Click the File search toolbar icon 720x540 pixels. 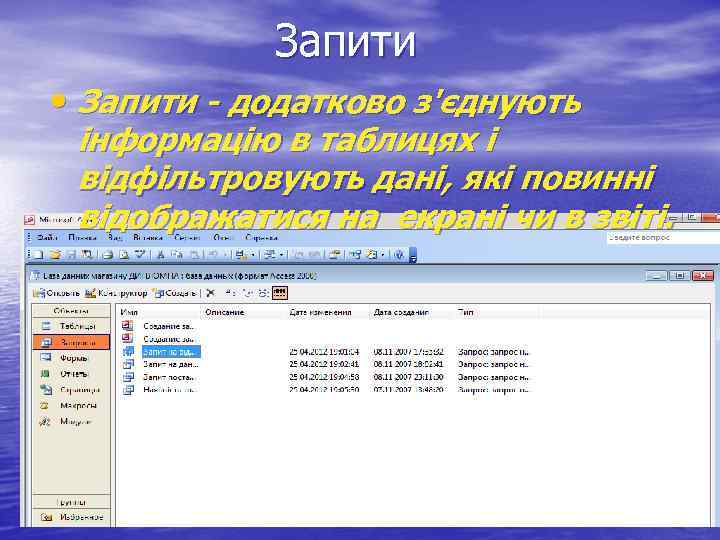(87, 254)
